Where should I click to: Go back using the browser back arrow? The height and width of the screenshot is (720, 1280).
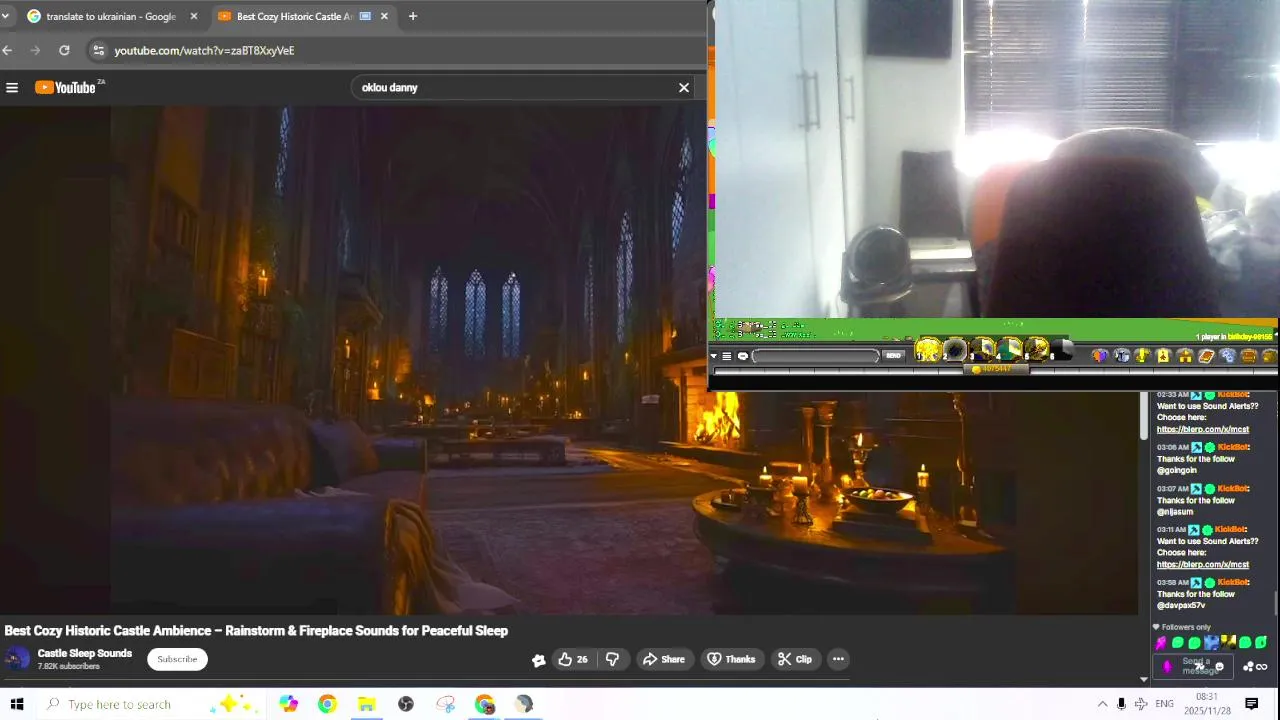tap(7, 50)
